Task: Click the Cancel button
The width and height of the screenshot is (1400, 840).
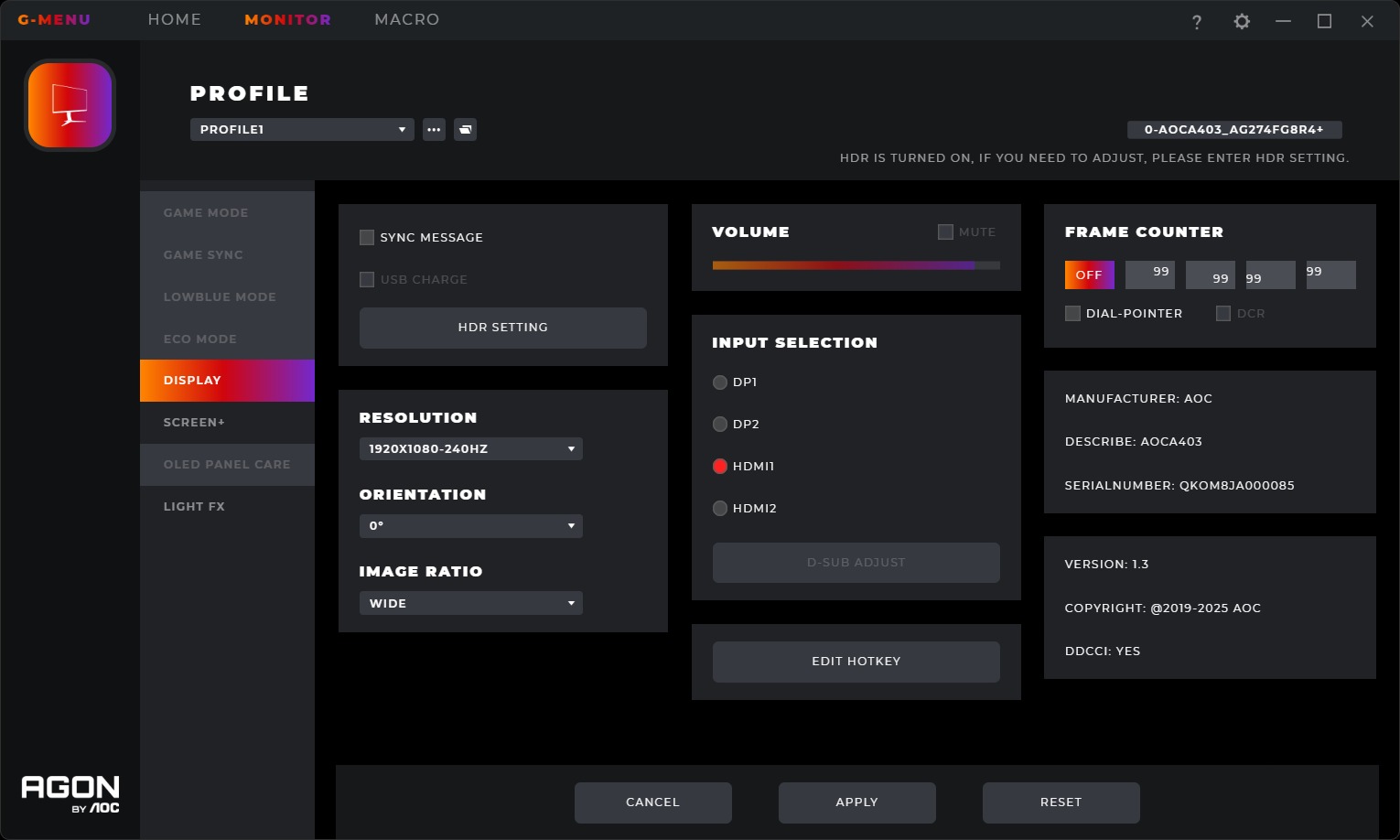Action: point(653,802)
